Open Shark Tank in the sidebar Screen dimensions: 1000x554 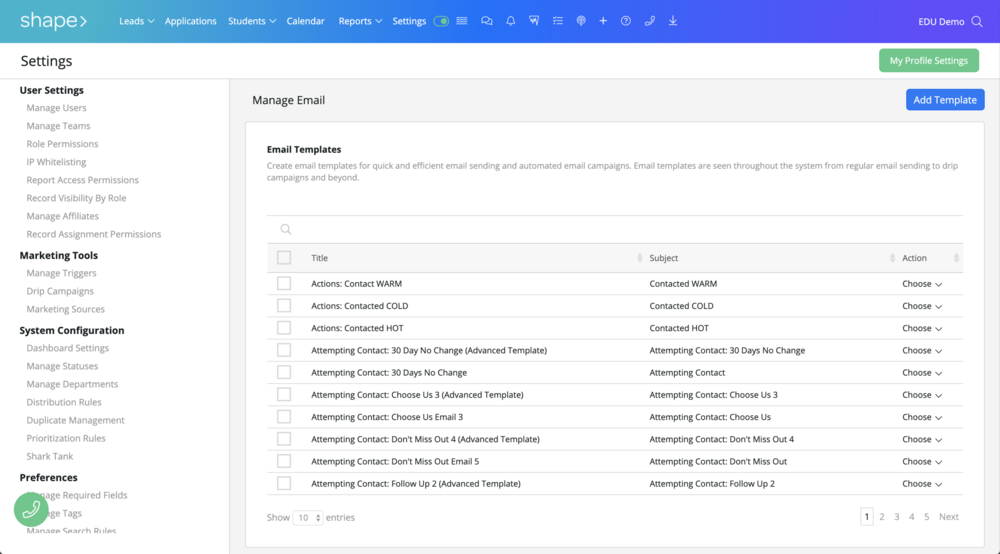pyautogui.click(x=50, y=456)
